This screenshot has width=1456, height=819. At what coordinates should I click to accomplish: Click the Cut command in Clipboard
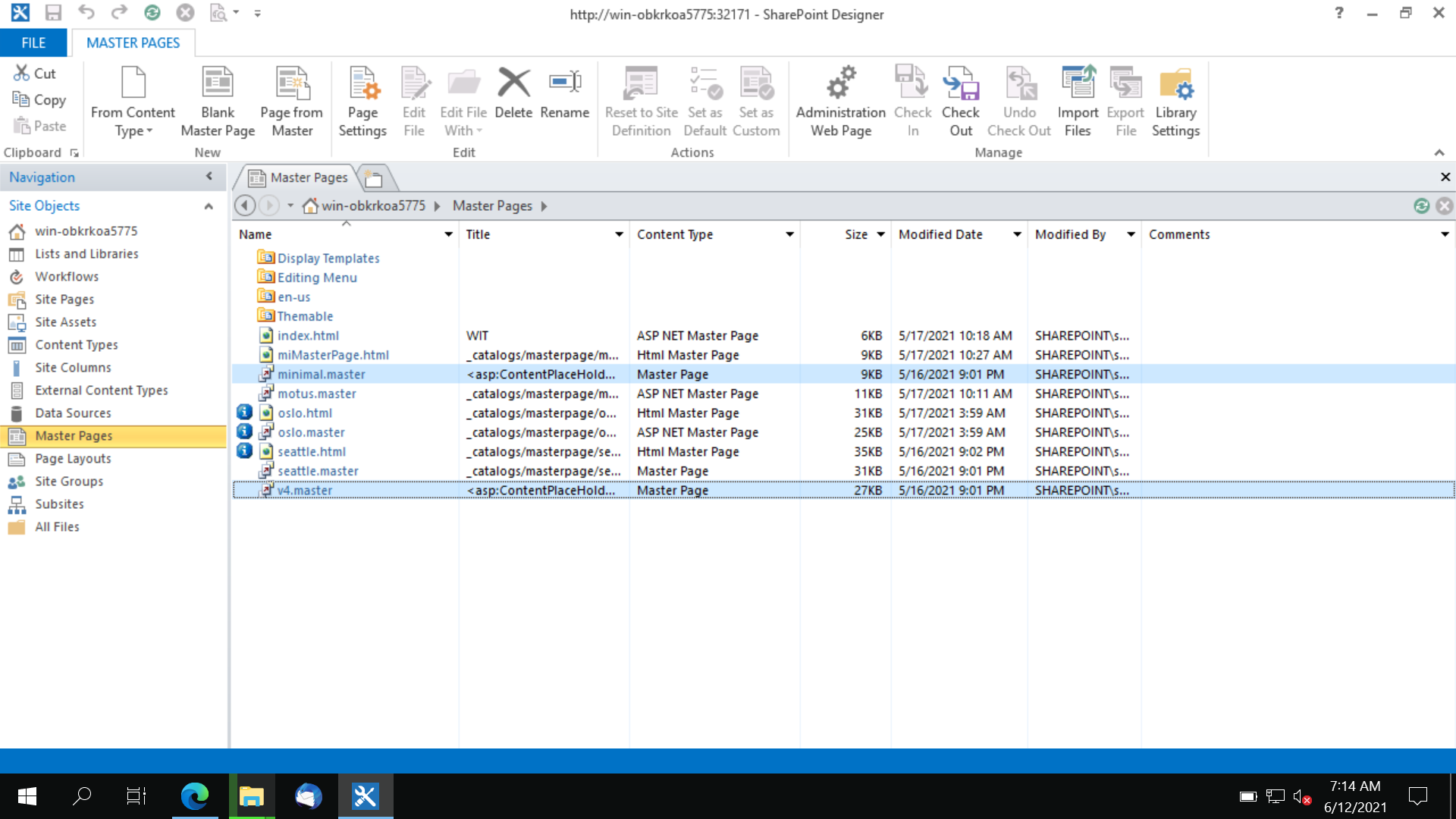pyautogui.click(x=35, y=74)
